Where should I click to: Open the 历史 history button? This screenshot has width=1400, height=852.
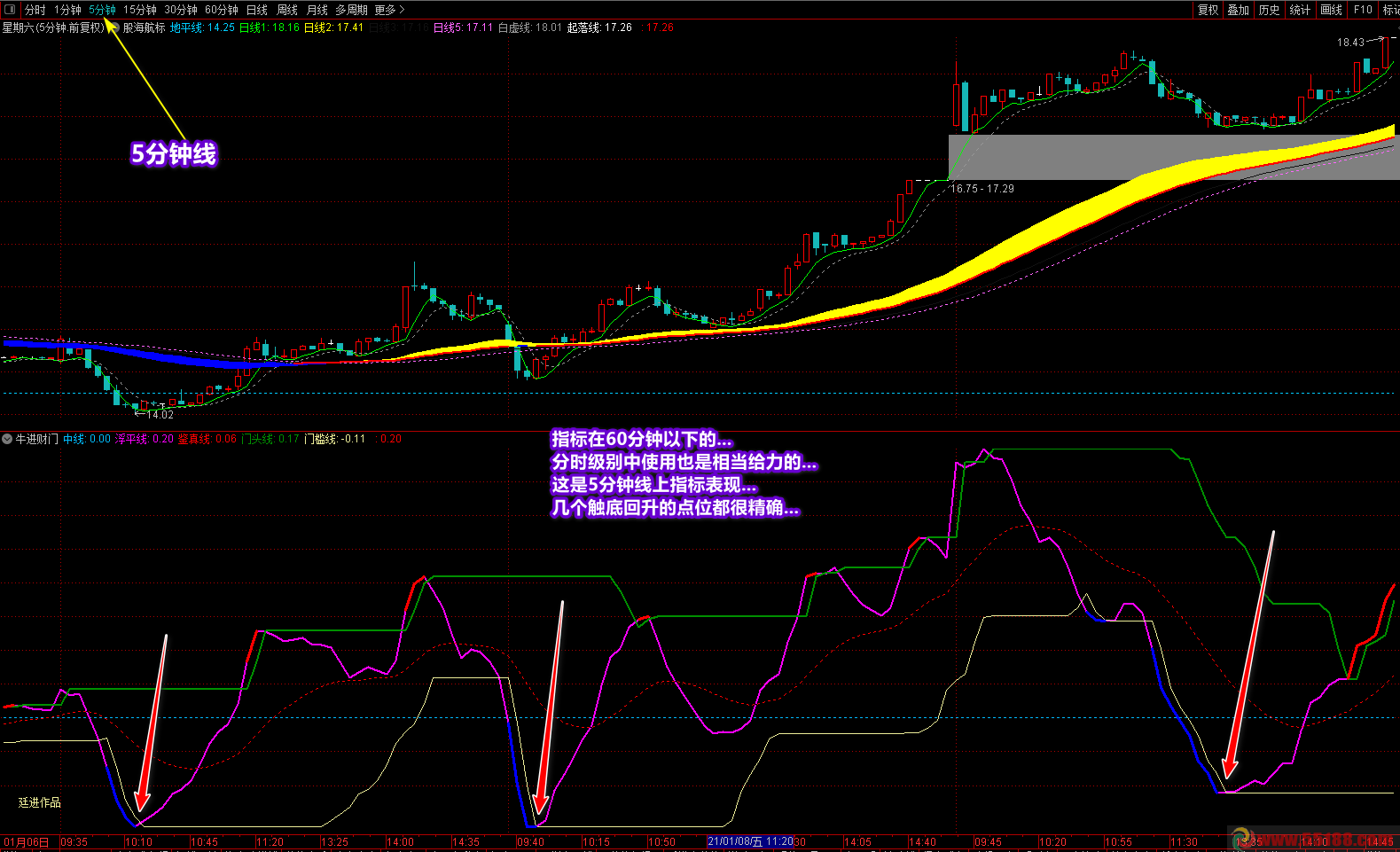tap(1270, 10)
